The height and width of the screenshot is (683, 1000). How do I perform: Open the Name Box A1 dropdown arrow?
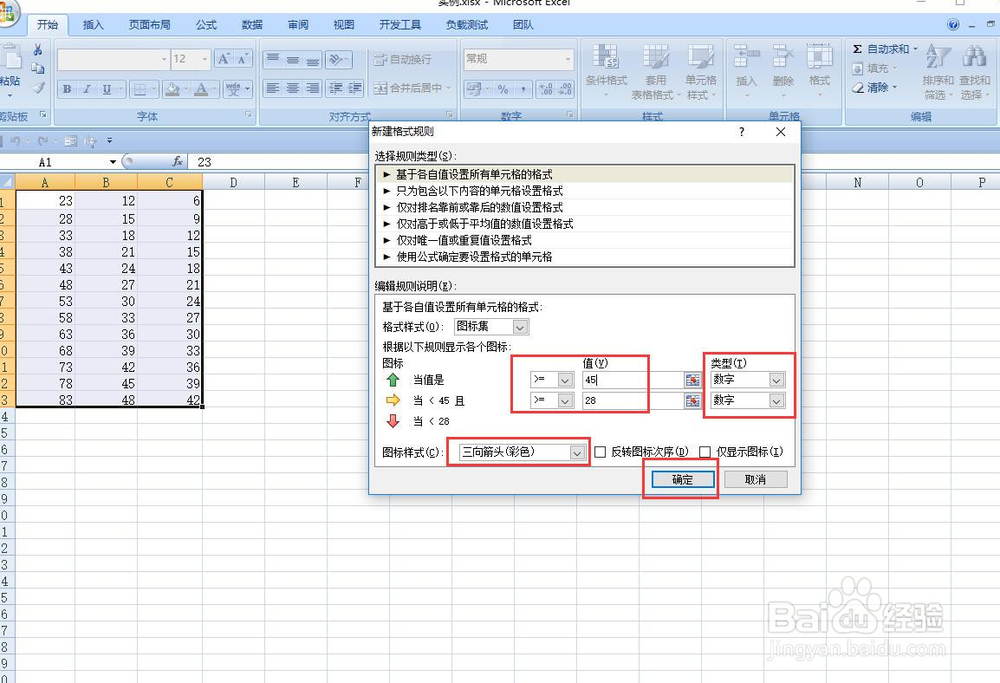click(113, 162)
